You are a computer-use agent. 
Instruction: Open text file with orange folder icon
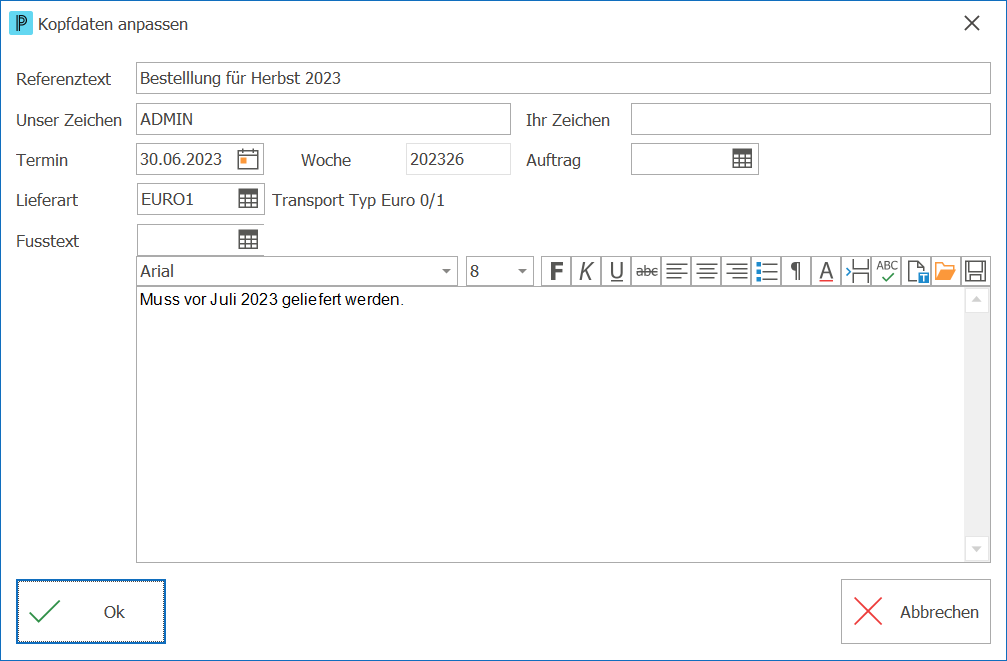pyautogui.click(x=945, y=271)
